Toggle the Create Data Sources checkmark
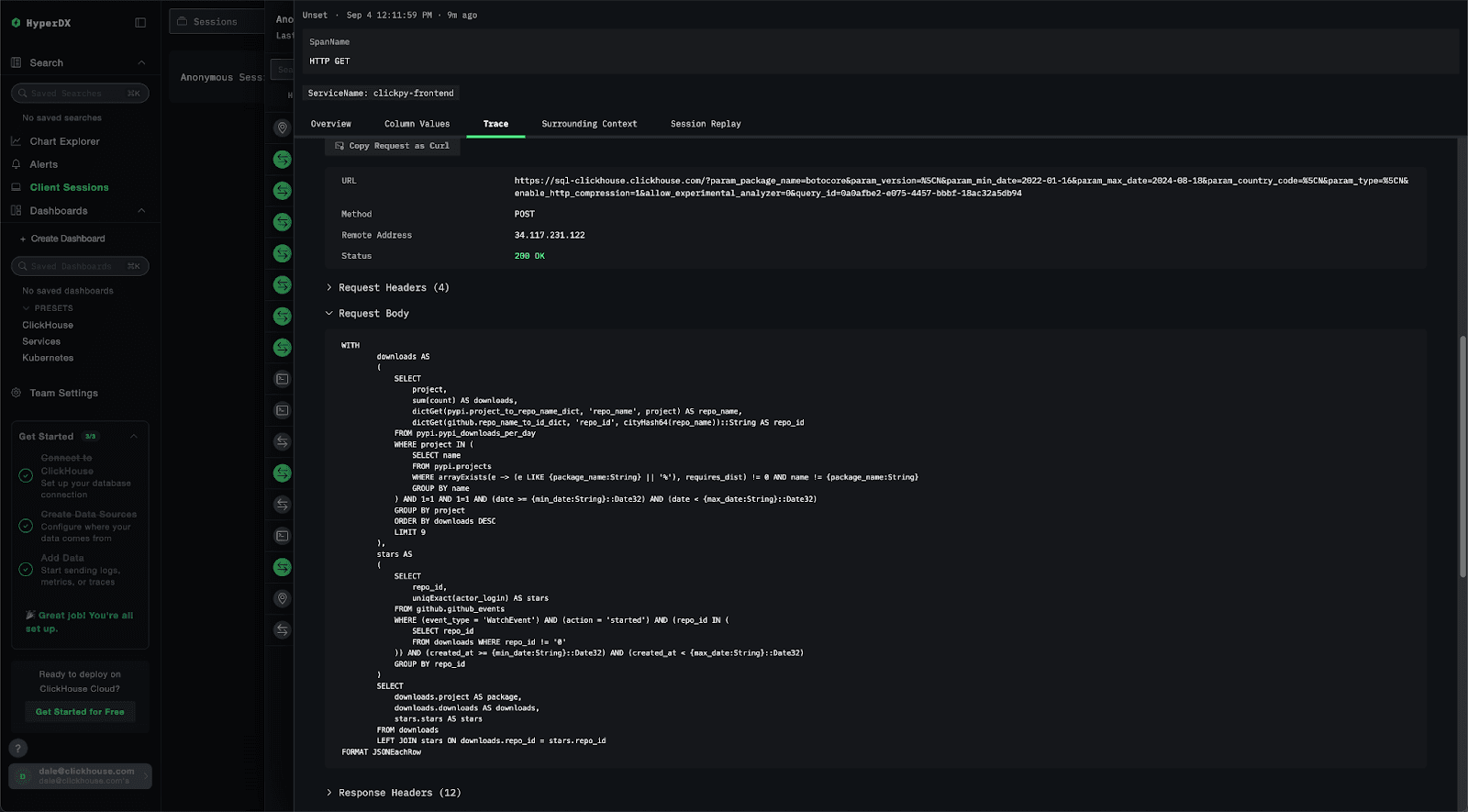This screenshot has width=1468, height=812. pos(27,526)
